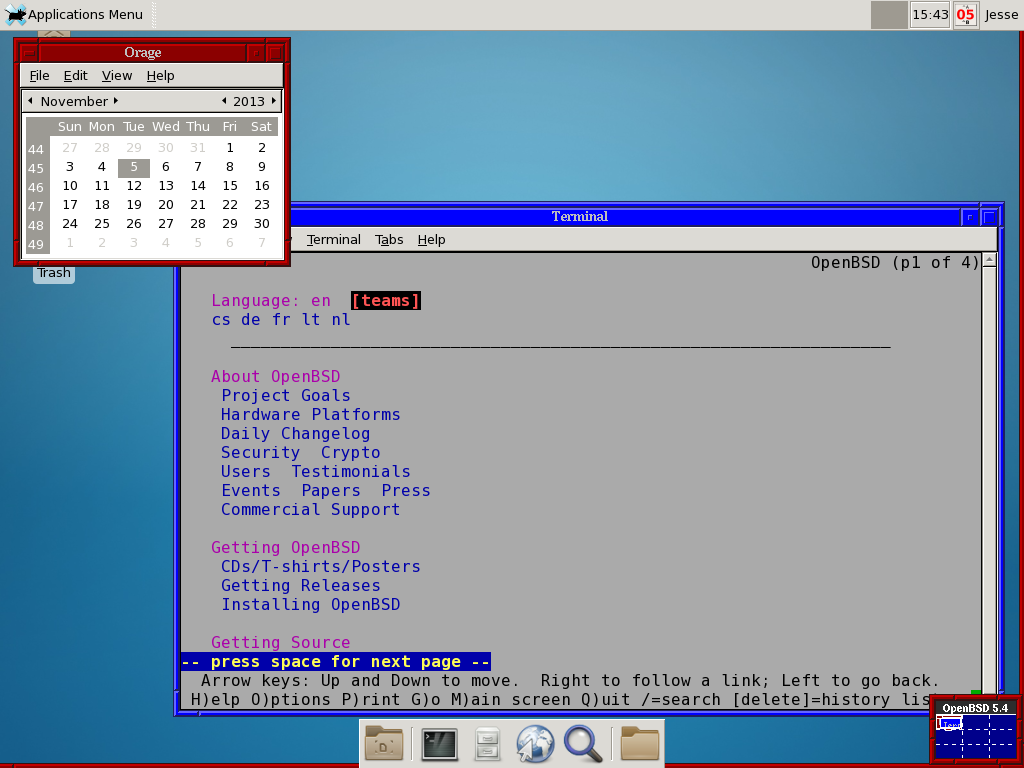This screenshot has width=1024, height=768.
Task: Click Terminal scrollbar up arrow
Action: tap(989, 260)
